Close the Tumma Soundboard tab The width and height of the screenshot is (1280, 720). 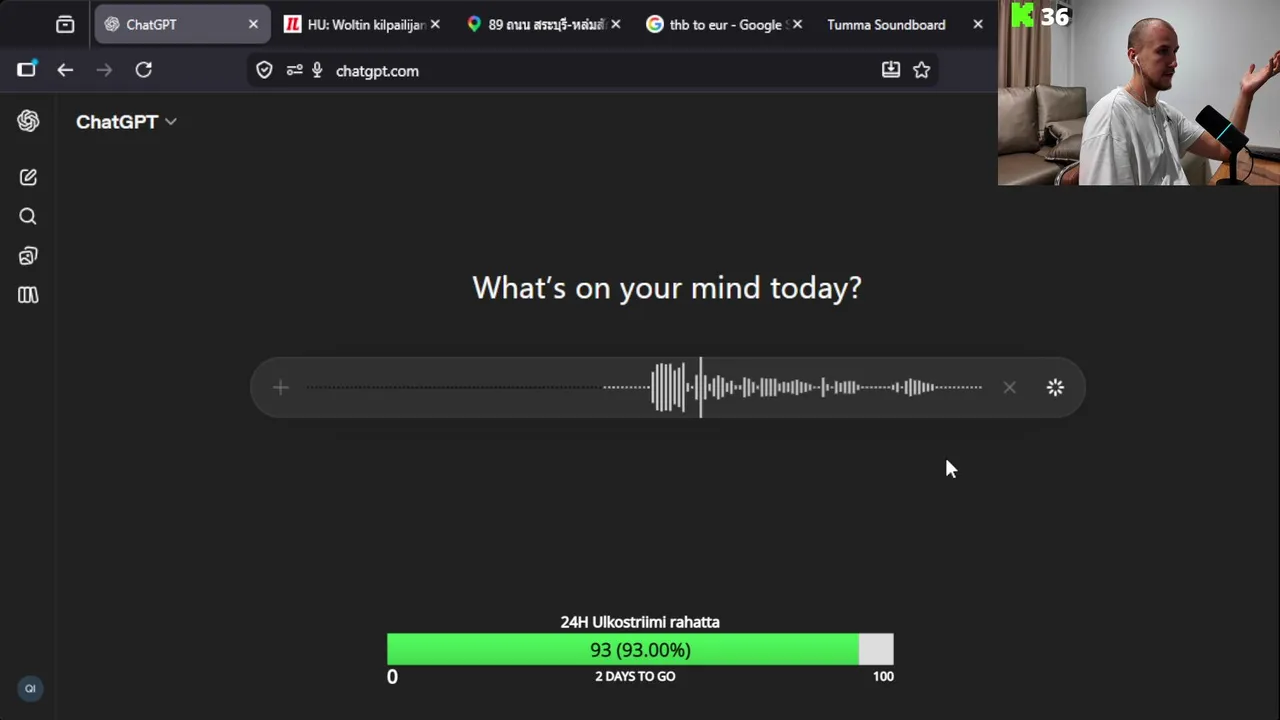click(x=978, y=24)
